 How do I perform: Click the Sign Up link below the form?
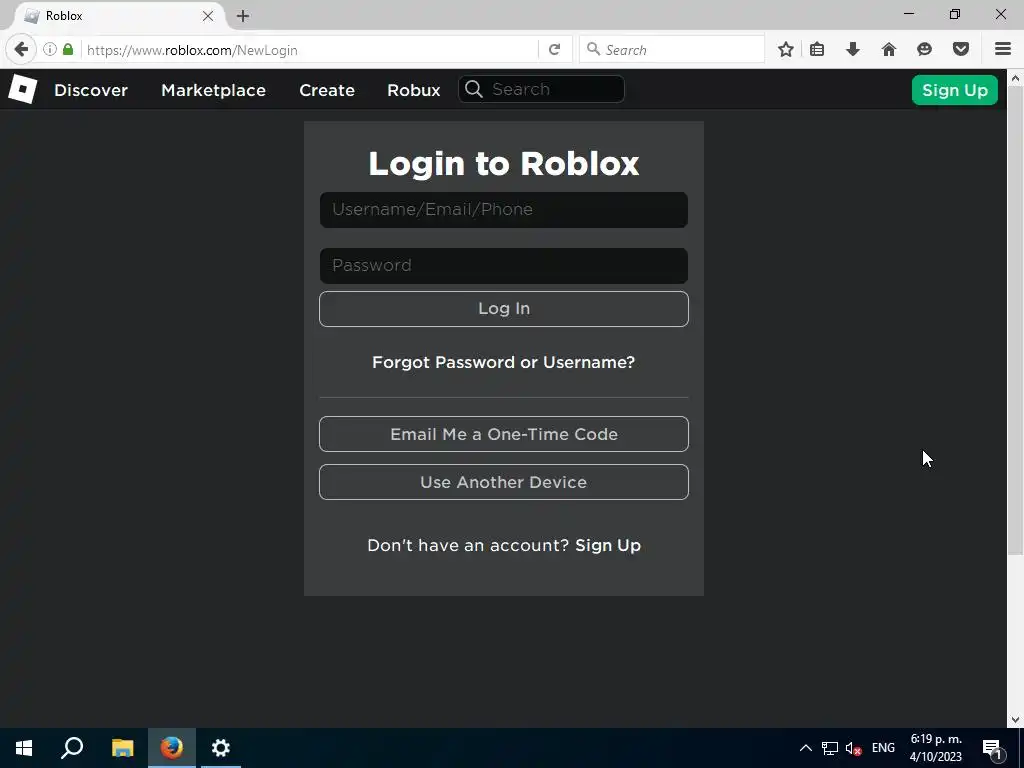click(x=608, y=545)
